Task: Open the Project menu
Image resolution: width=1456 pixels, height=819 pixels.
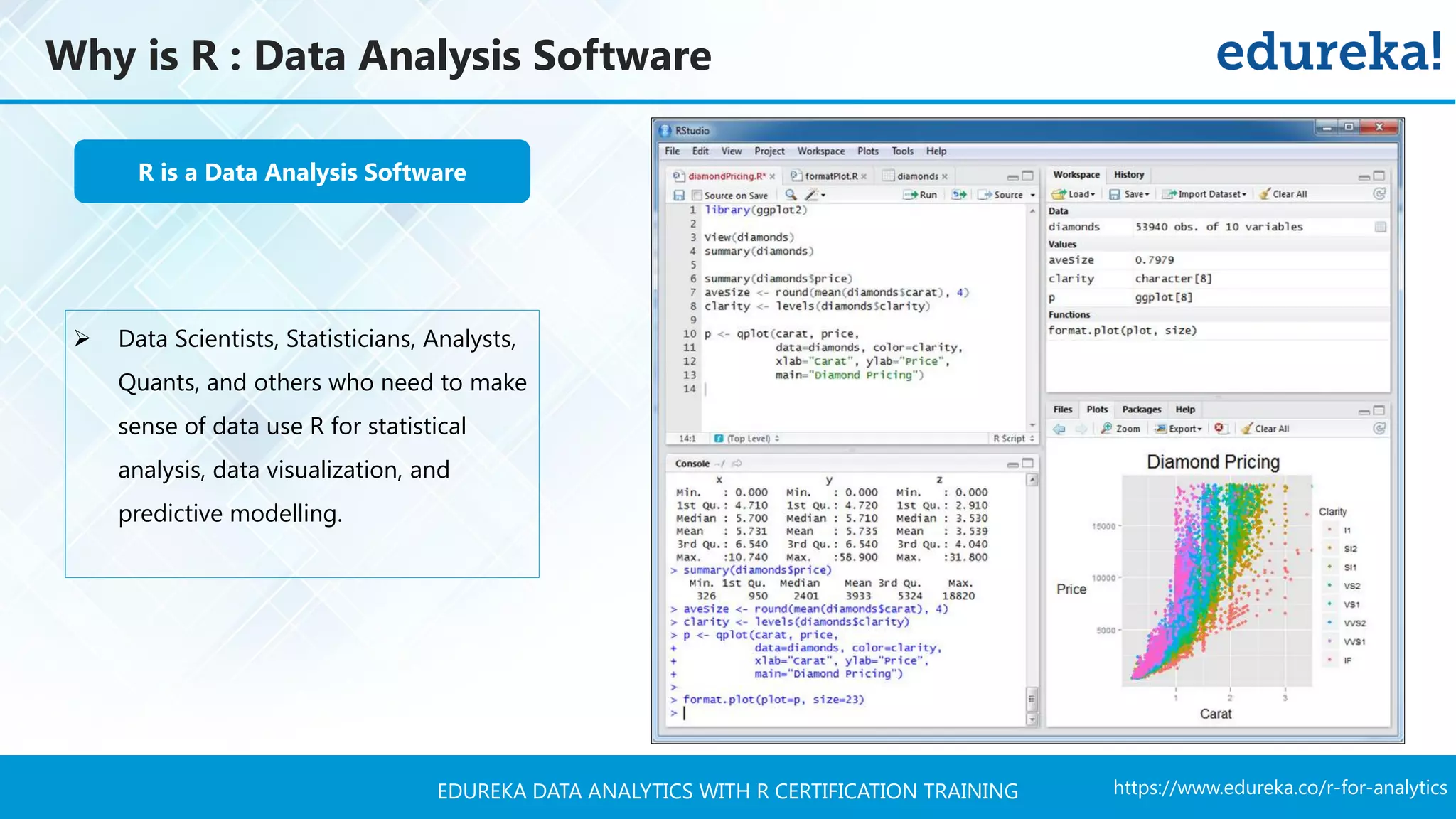Action: coord(770,151)
